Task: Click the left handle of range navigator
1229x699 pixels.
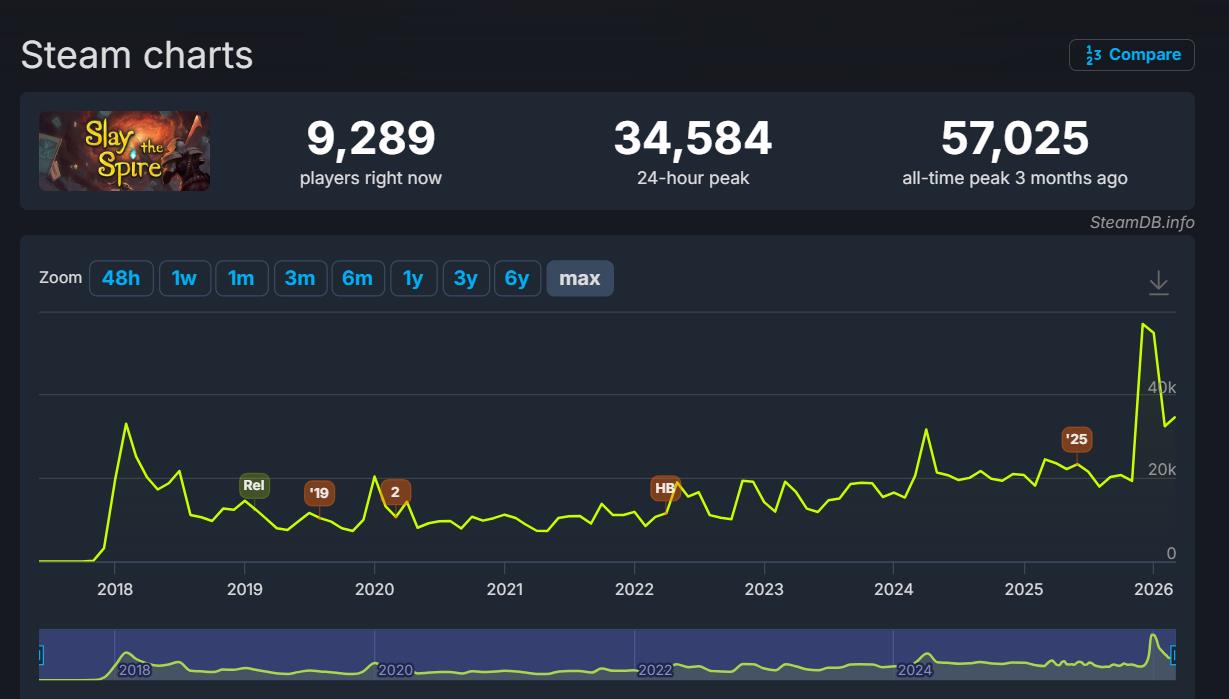Action: pos(40,655)
